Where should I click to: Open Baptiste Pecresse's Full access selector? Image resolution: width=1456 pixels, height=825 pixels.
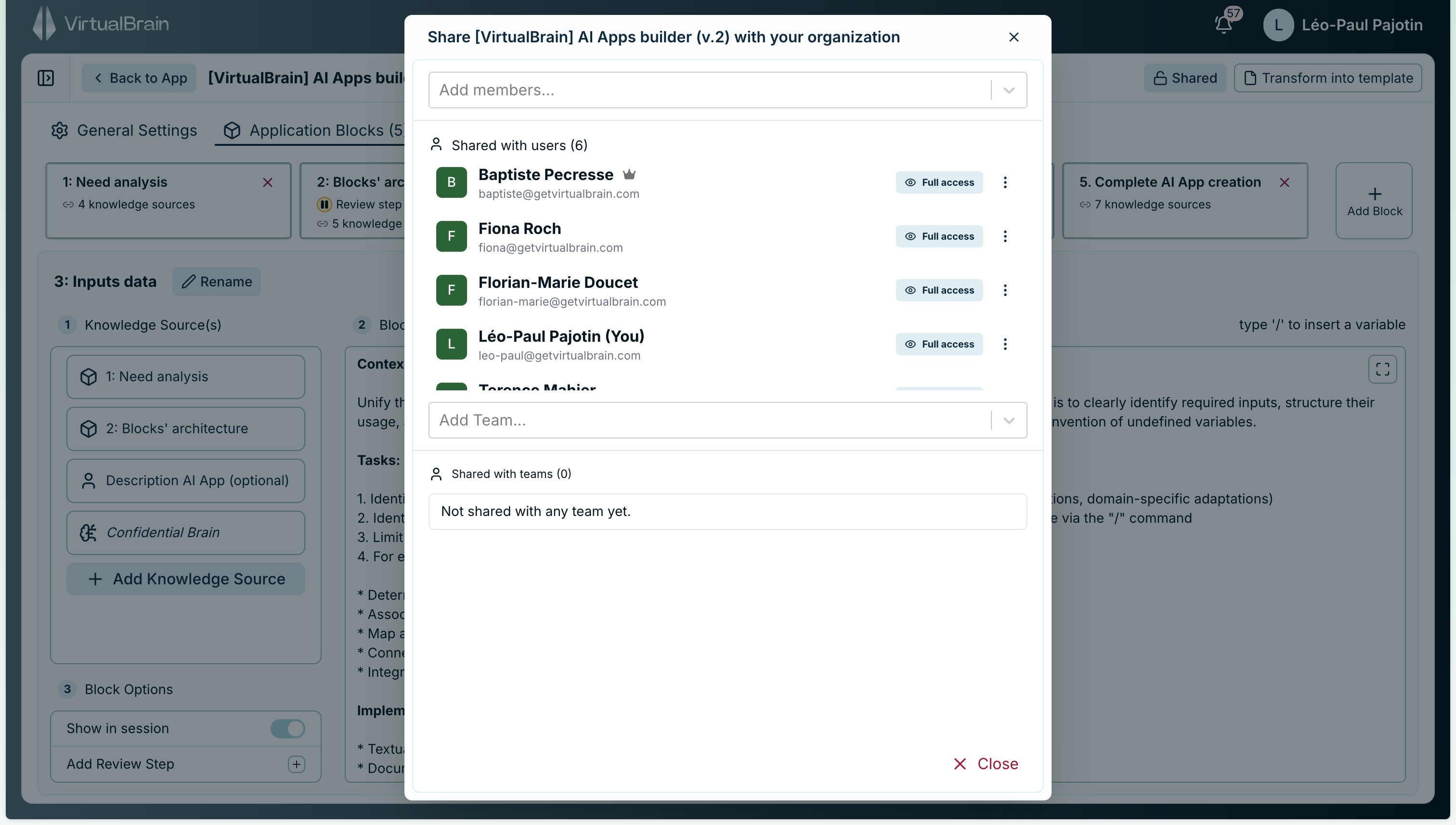tap(939, 182)
